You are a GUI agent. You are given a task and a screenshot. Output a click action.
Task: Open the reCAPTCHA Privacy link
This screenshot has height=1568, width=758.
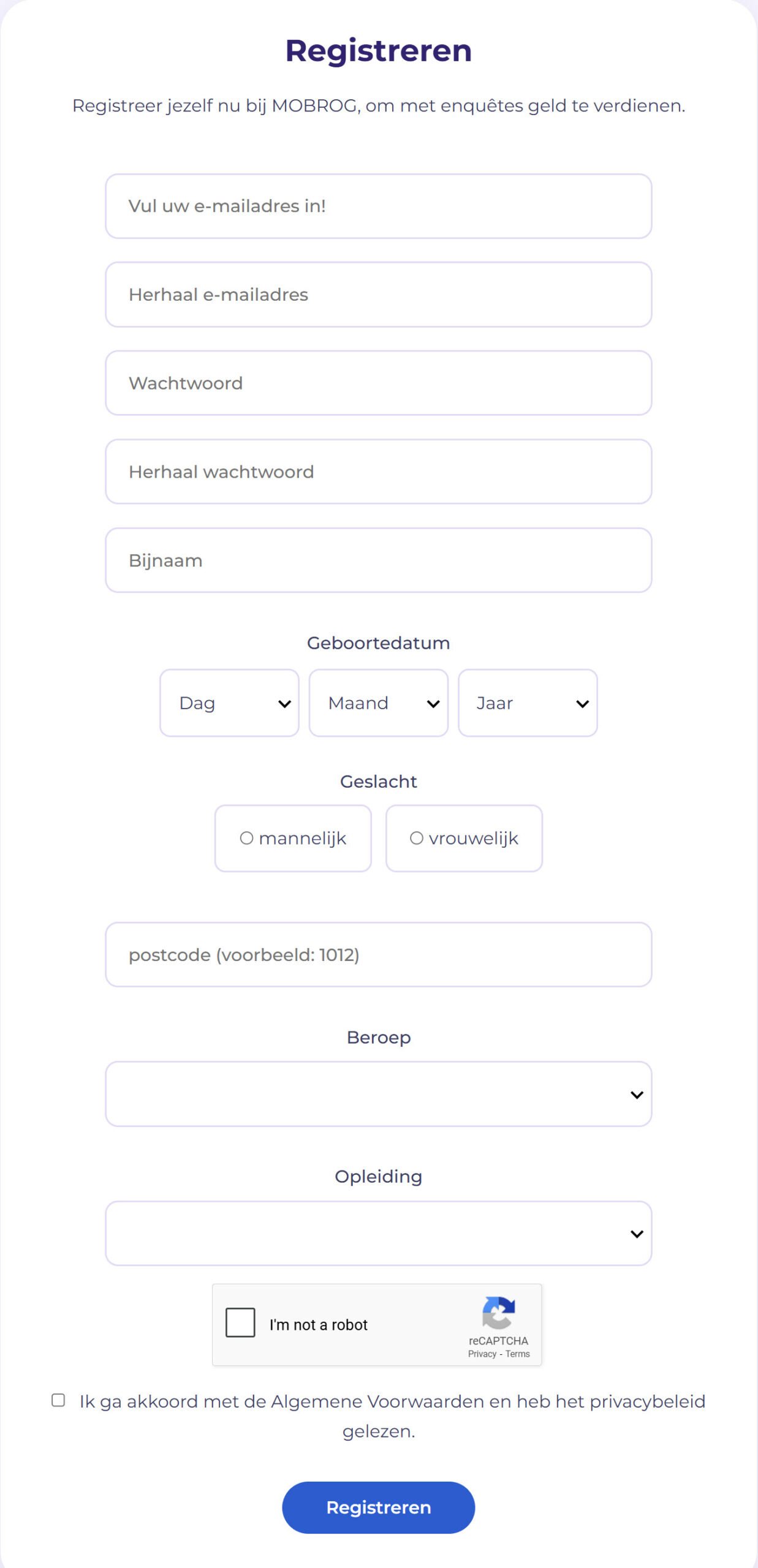click(x=482, y=1354)
